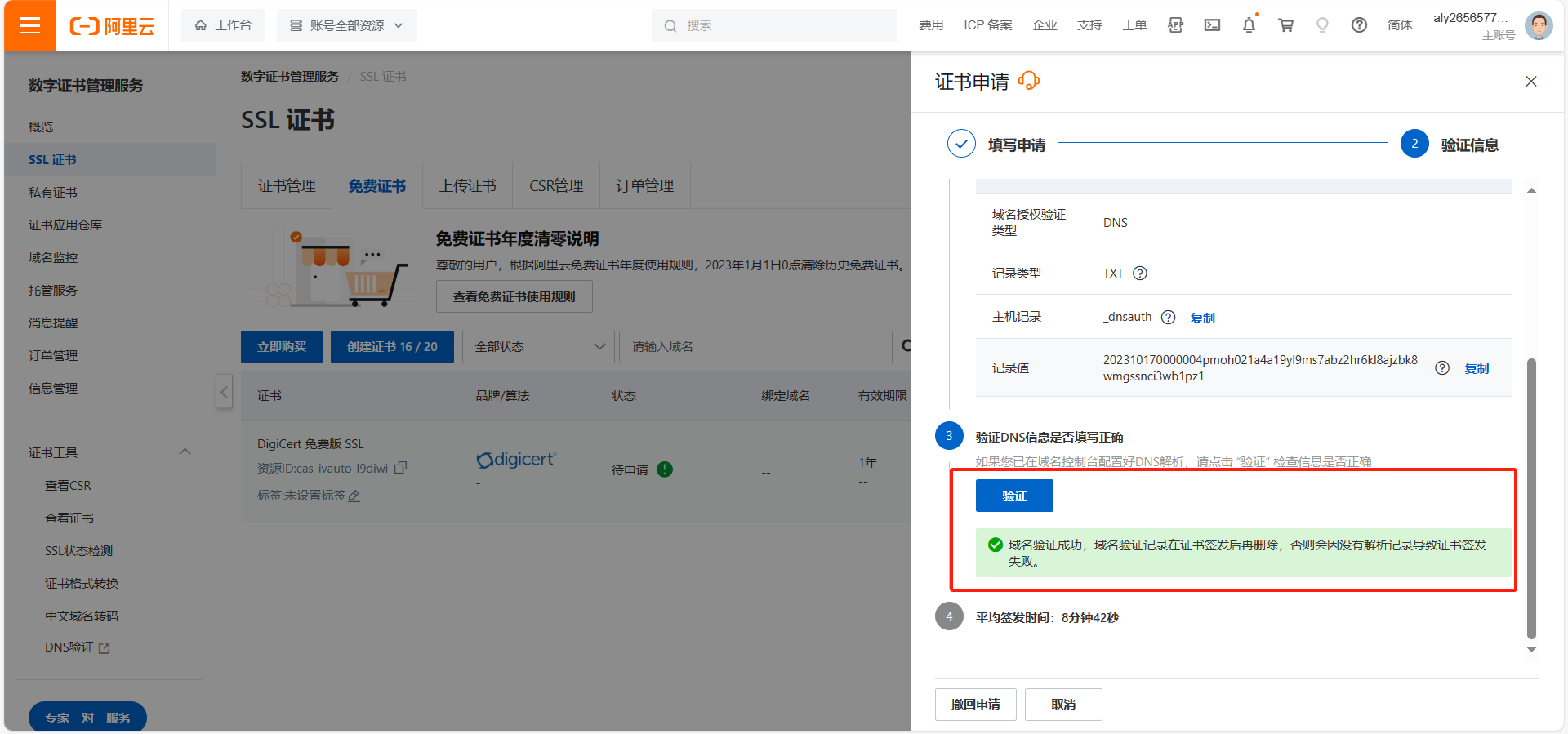Collapse the sidebar with the arrow handle
This screenshot has width=1568, height=734.
tap(224, 392)
